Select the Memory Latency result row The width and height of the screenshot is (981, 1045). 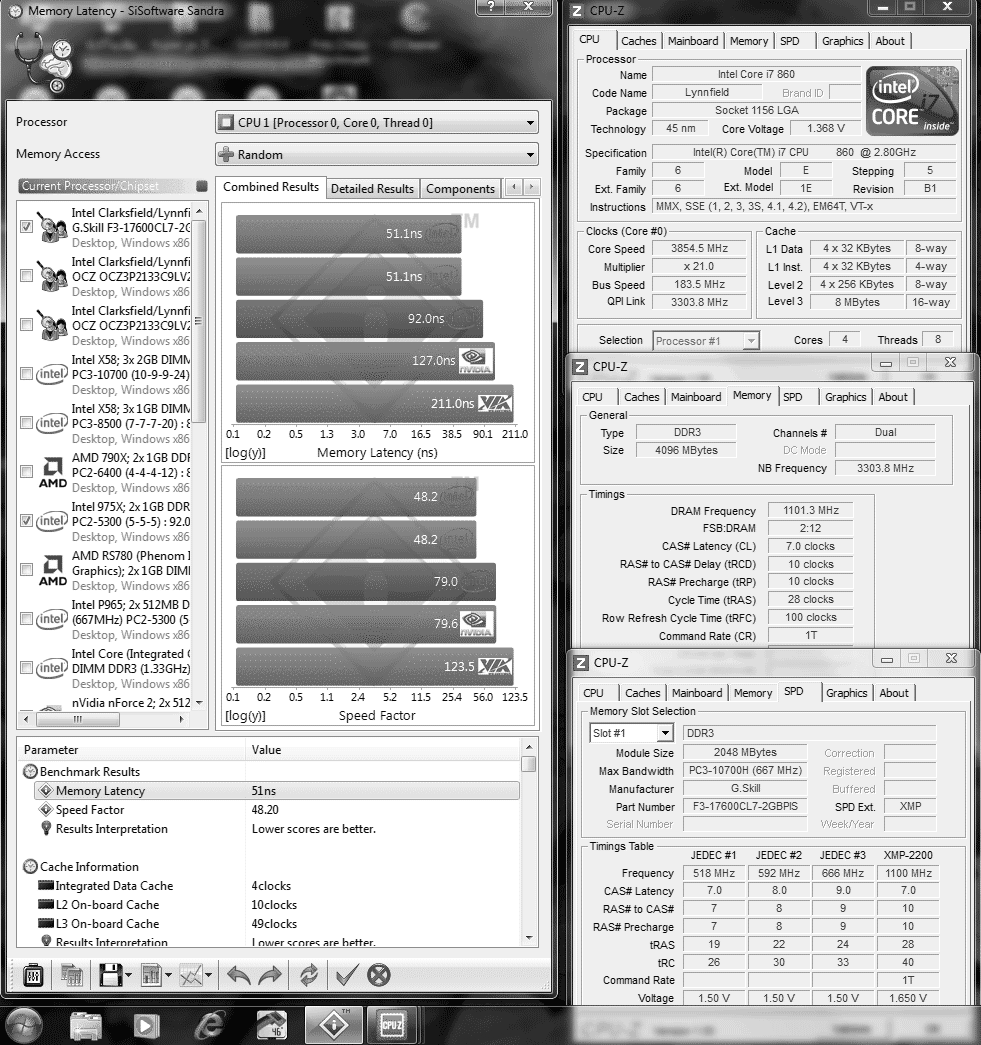click(277, 790)
